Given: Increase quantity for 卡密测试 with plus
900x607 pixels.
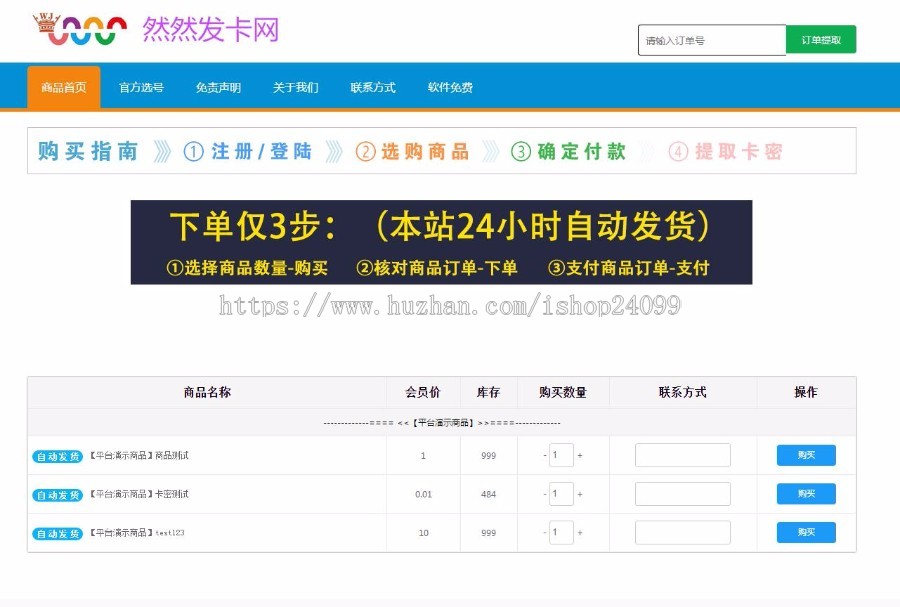Looking at the screenshot, I should pos(580,493).
